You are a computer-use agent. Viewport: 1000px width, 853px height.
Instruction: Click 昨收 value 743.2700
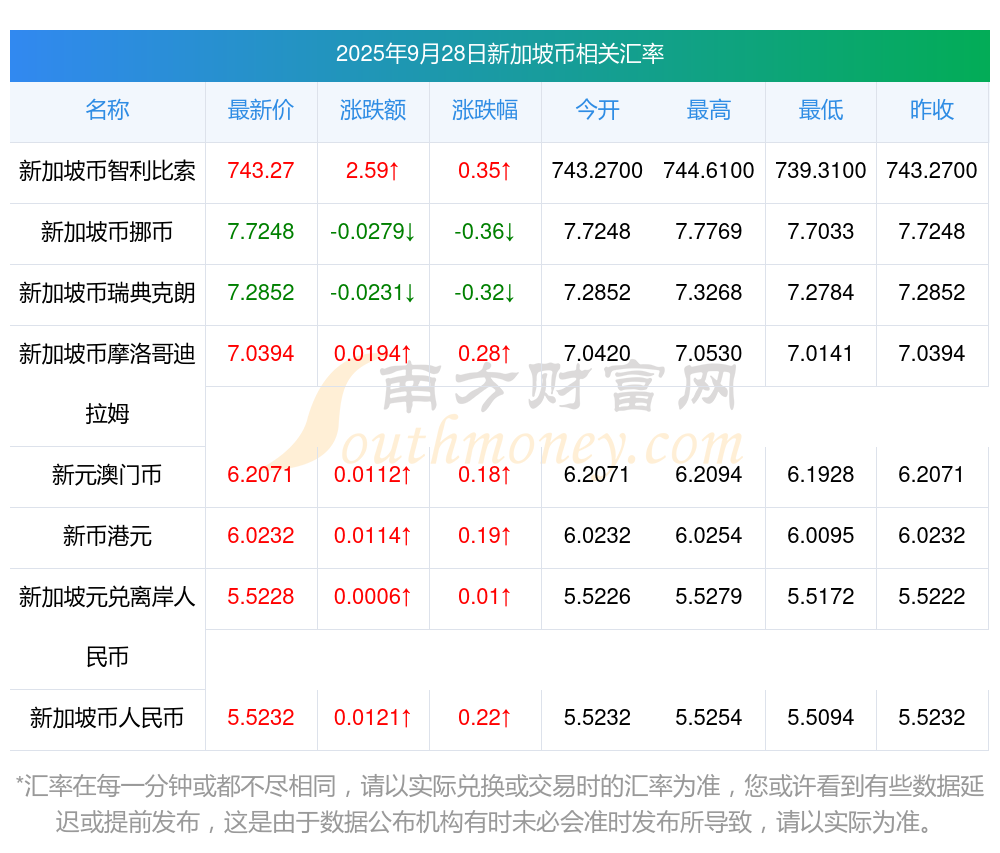click(932, 171)
